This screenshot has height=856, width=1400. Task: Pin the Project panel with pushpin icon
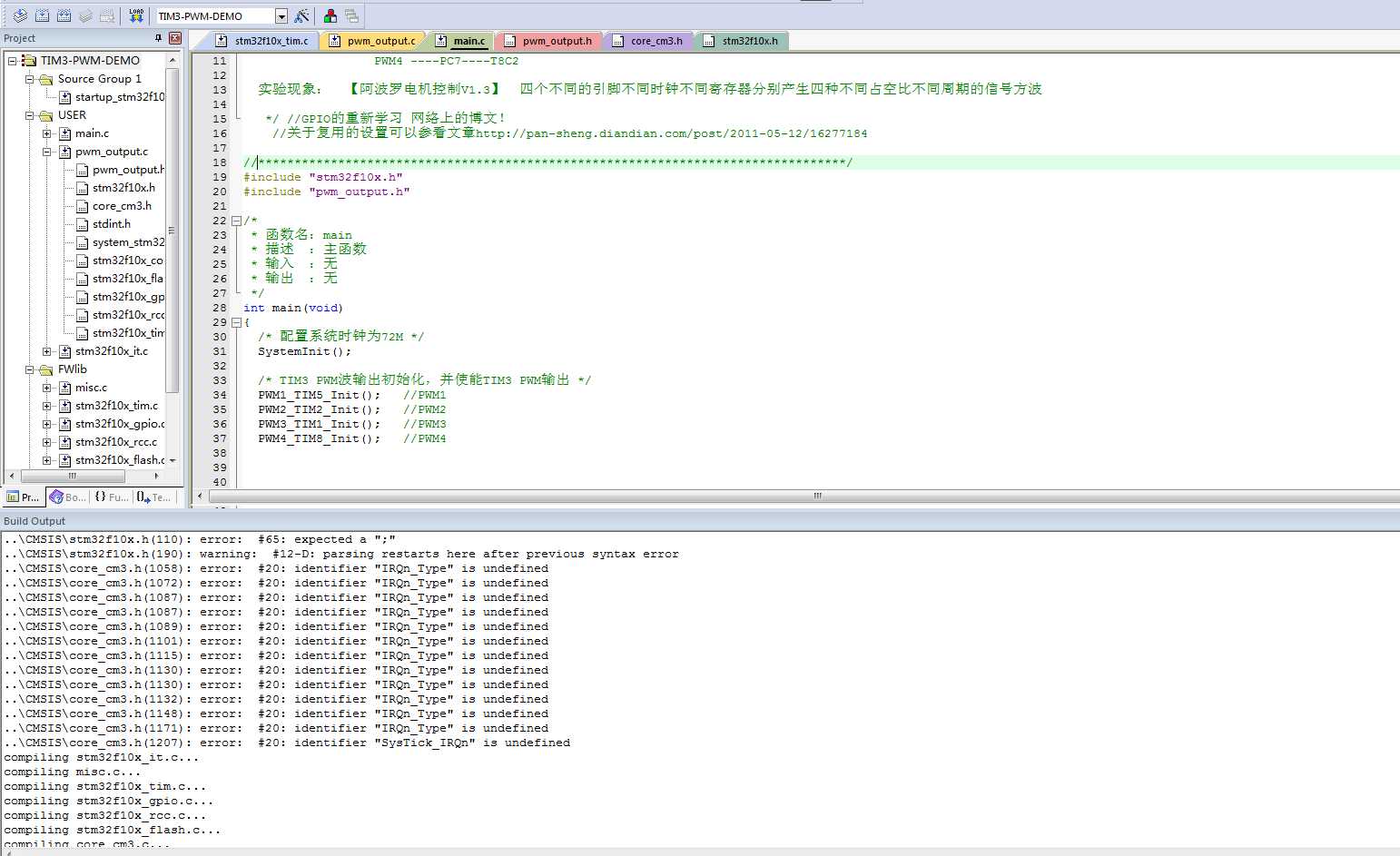(158, 38)
